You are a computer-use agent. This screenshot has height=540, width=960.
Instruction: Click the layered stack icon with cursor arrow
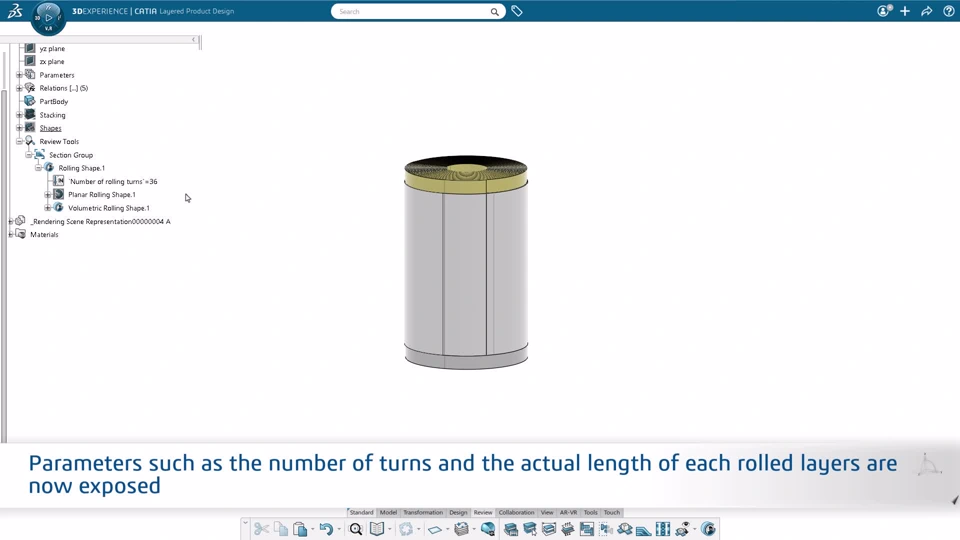530,529
